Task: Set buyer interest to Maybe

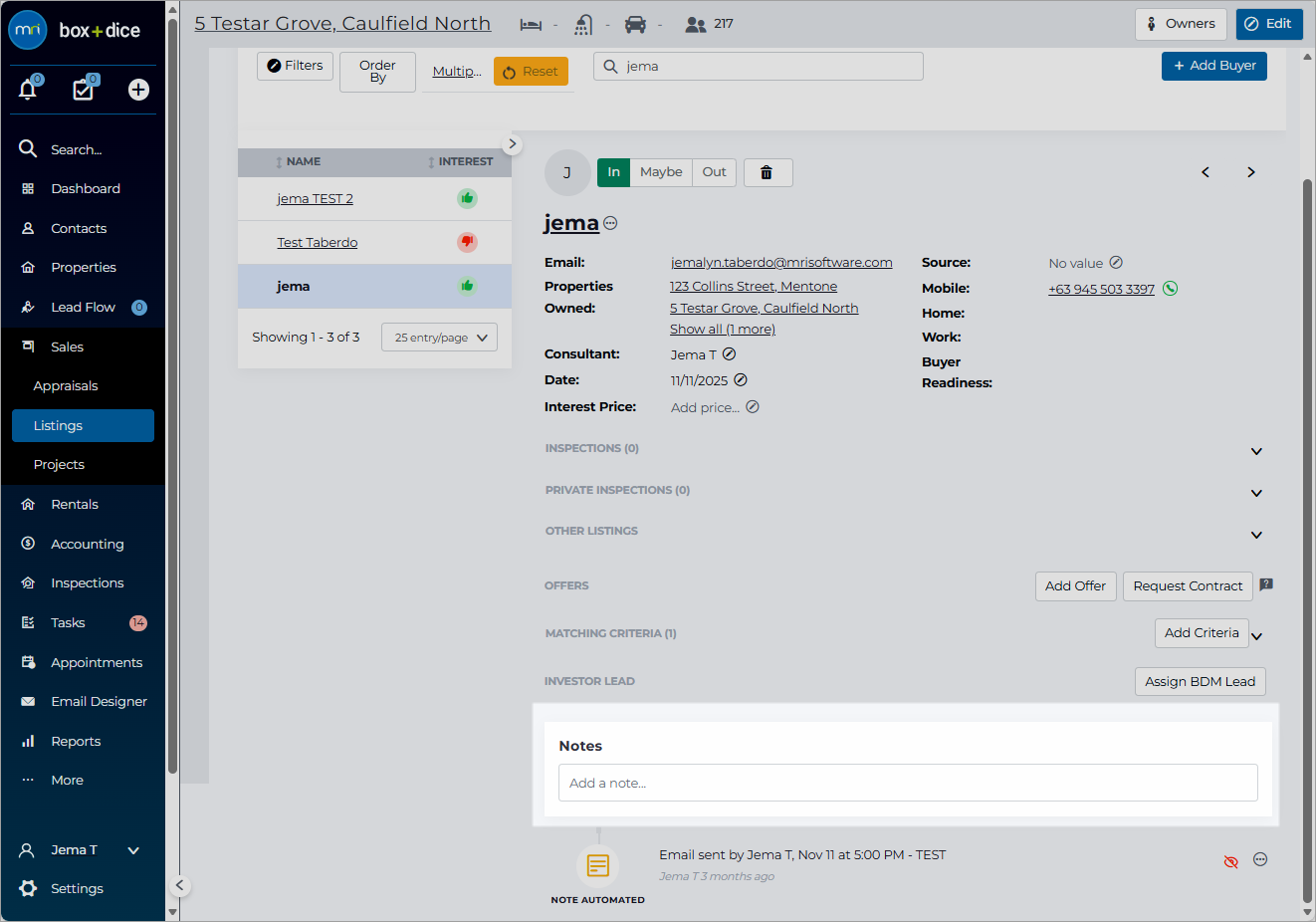Action: (661, 172)
